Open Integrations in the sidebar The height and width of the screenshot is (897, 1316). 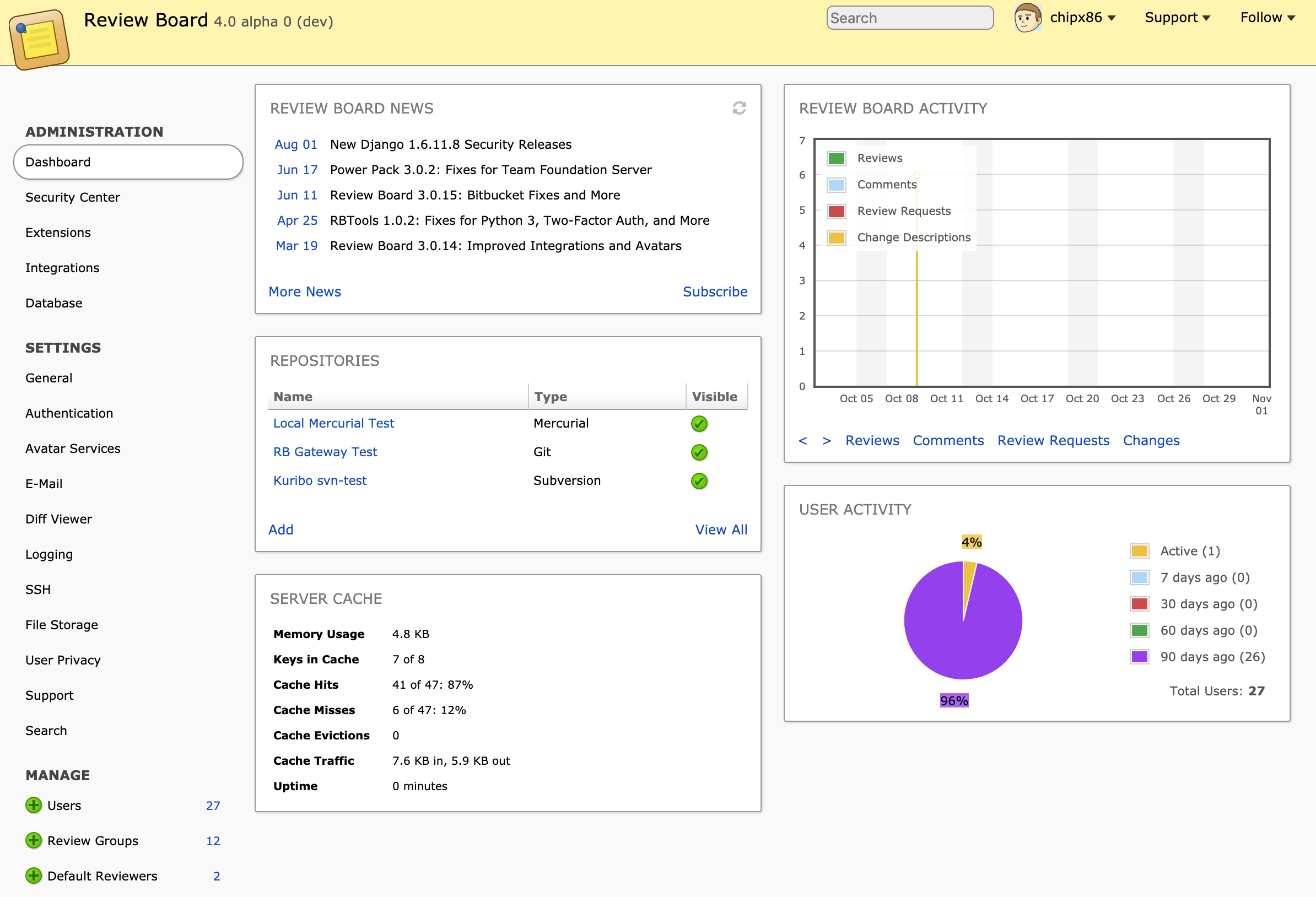pos(62,268)
